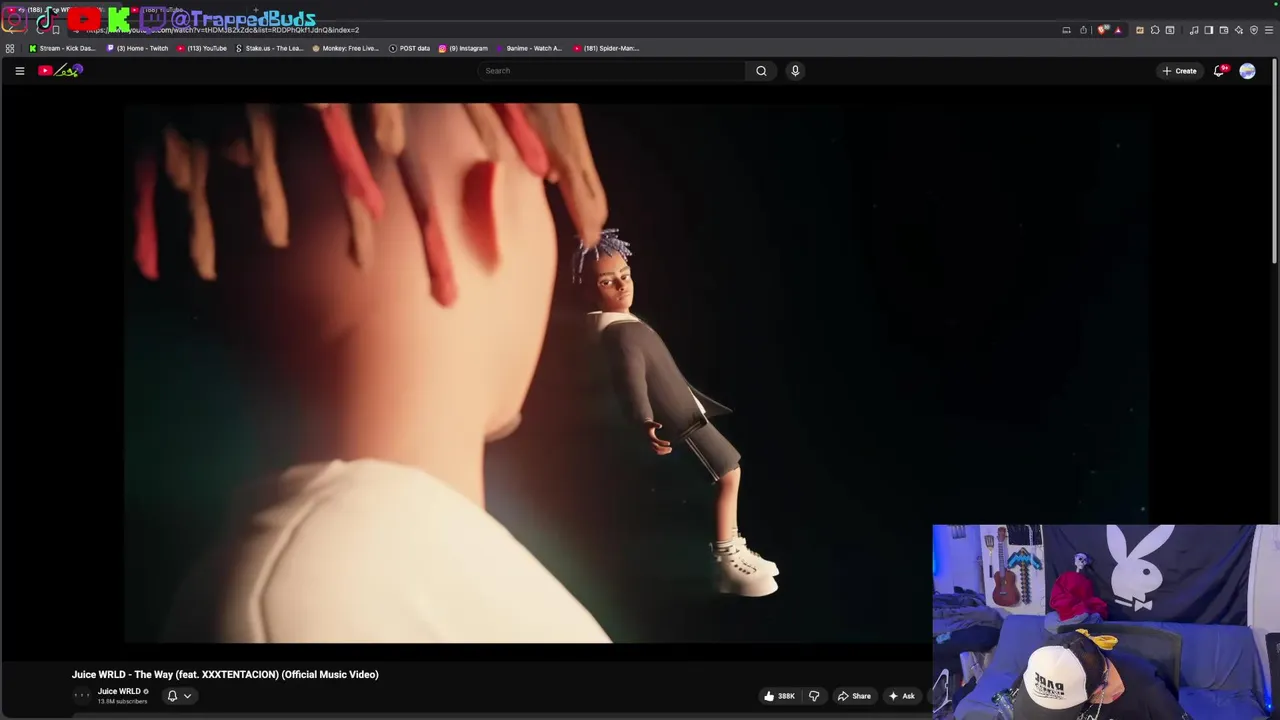Image resolution: width=1280 pixels, height=720 pixels.
Task: Click the share page icon in address bar
Action: (1083, 30)
